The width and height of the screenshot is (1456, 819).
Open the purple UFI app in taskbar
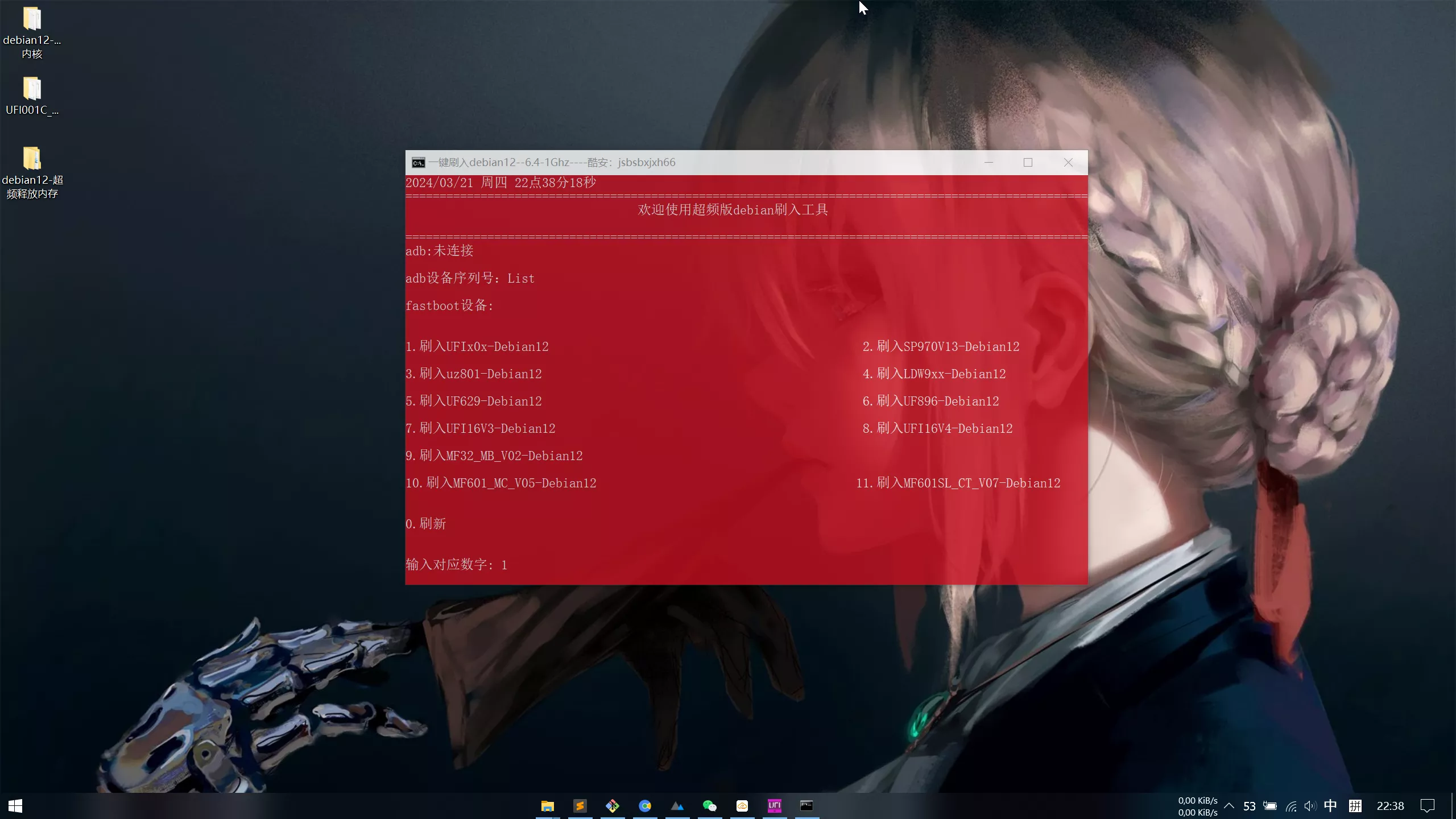pos(774,806)
